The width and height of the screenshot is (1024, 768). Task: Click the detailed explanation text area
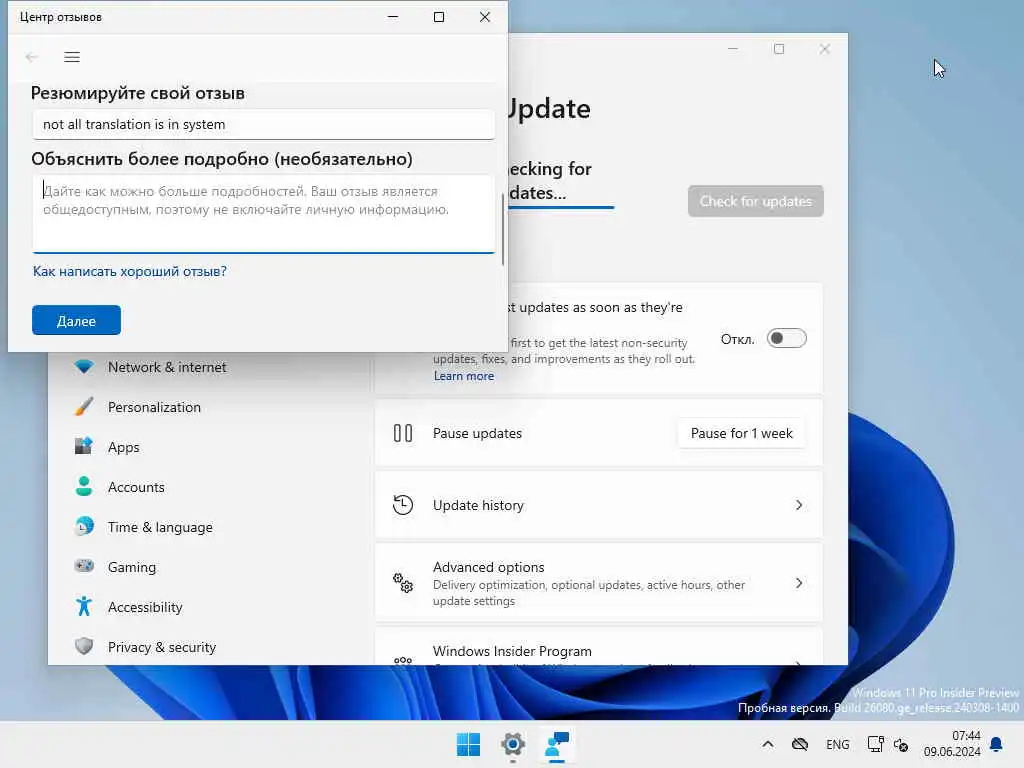pos(263,214)
